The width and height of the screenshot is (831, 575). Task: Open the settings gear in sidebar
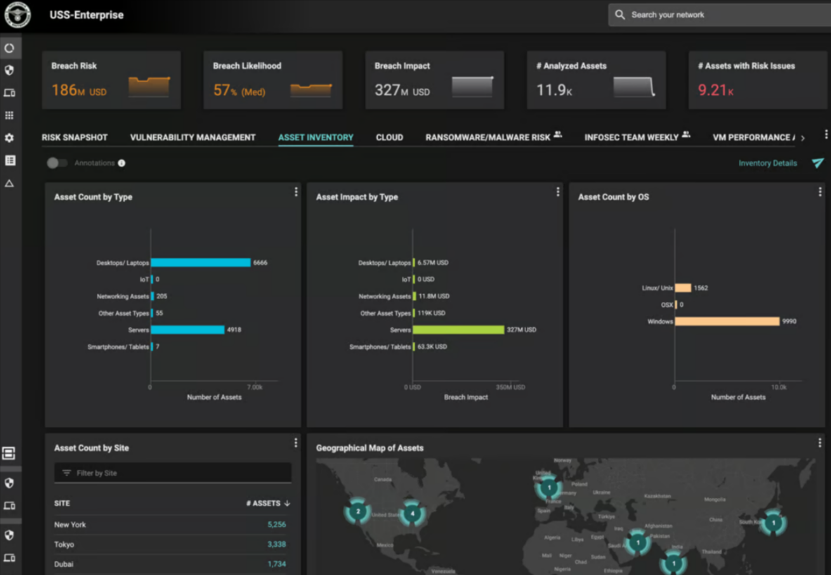(10, 138)
